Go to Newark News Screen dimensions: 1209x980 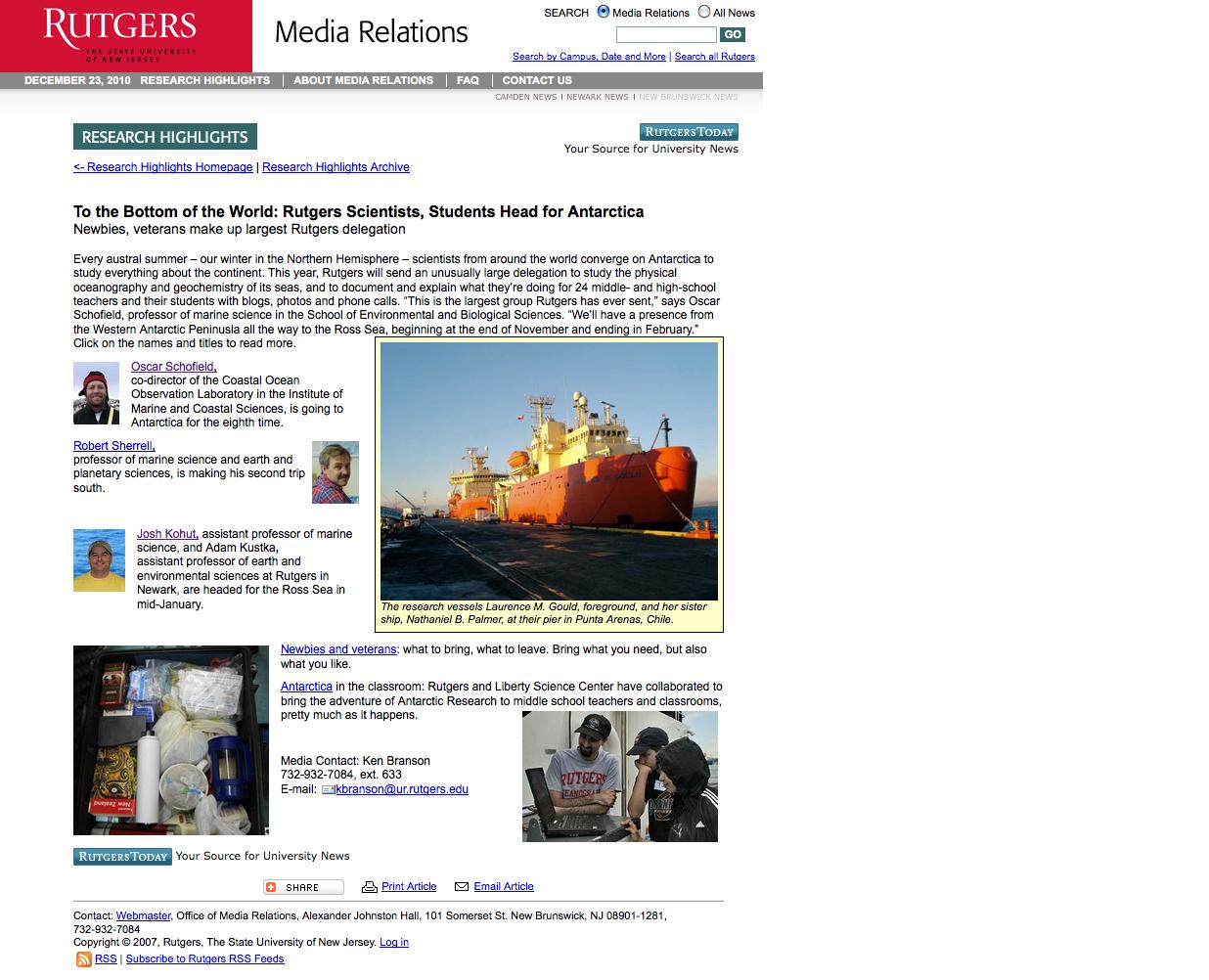tap(598, 97)
